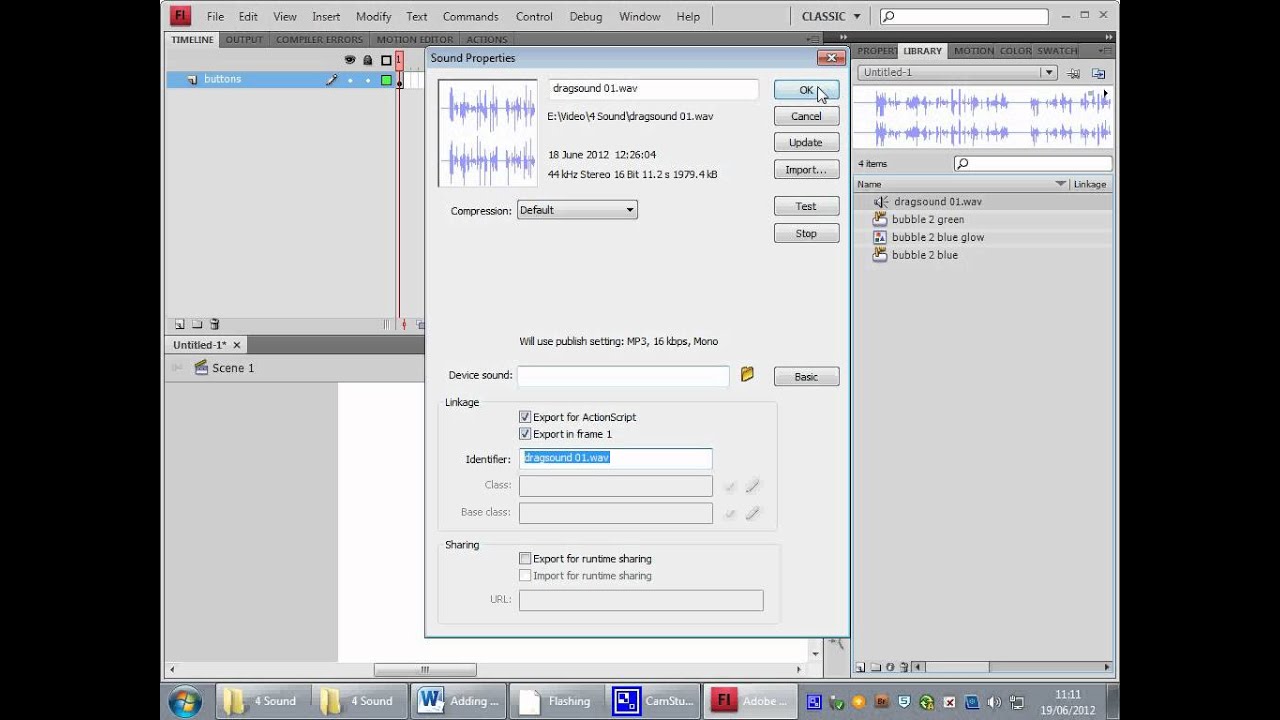Toggle show all layers as outlines
1280x720 pixels.
[386, 60]
